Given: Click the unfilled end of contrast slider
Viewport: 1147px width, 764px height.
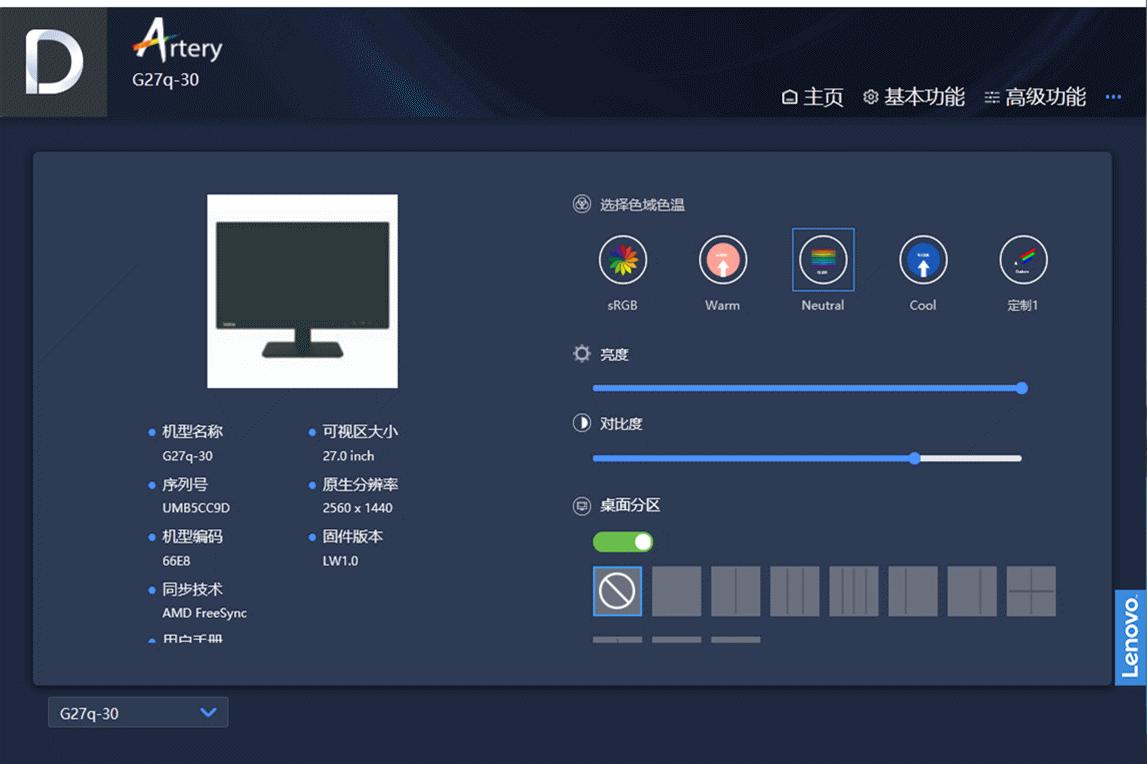Looking at the screenshot, I should [971, 458].
